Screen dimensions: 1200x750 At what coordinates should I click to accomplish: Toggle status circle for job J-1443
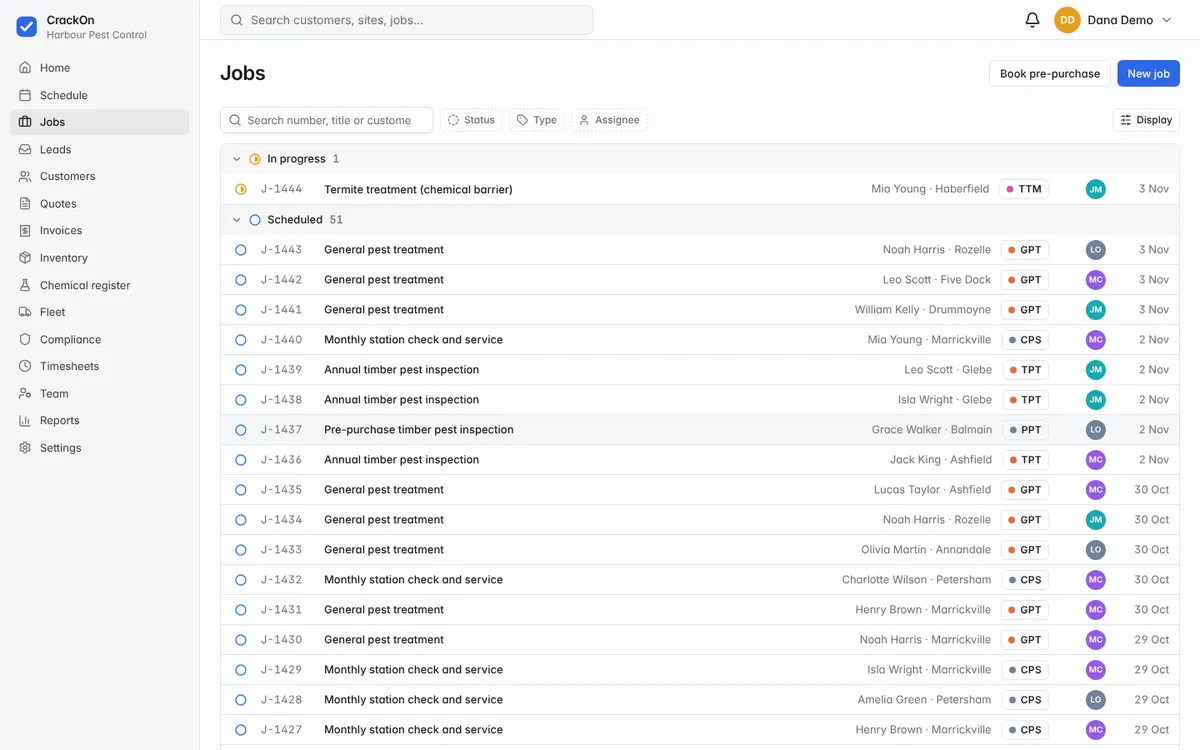(x=241, y=250)
